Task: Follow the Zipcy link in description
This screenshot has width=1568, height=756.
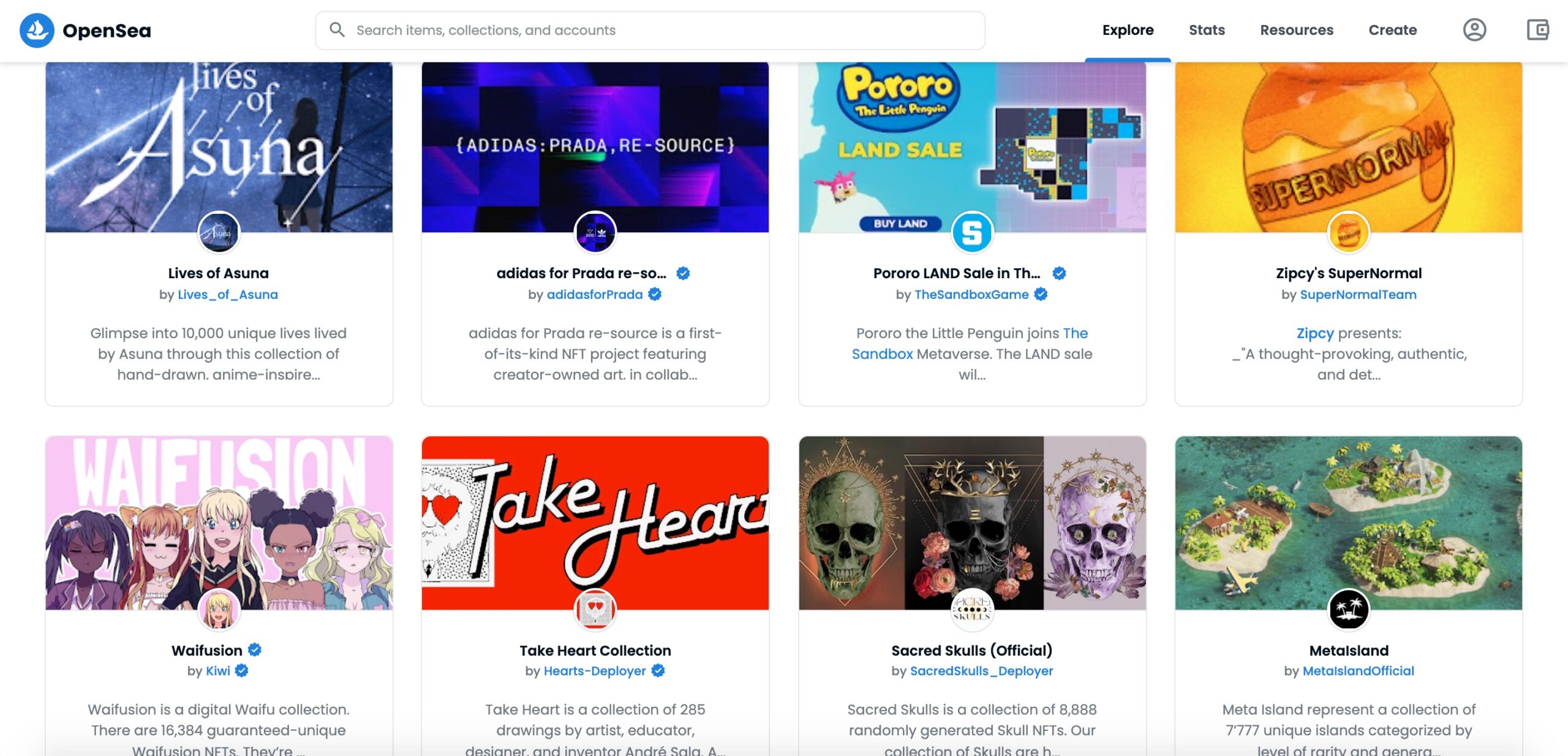Action: (x=1315, y=333)
